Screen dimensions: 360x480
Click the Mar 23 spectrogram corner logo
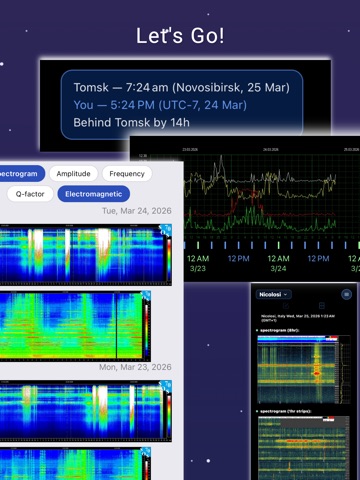tap(166, 386)
